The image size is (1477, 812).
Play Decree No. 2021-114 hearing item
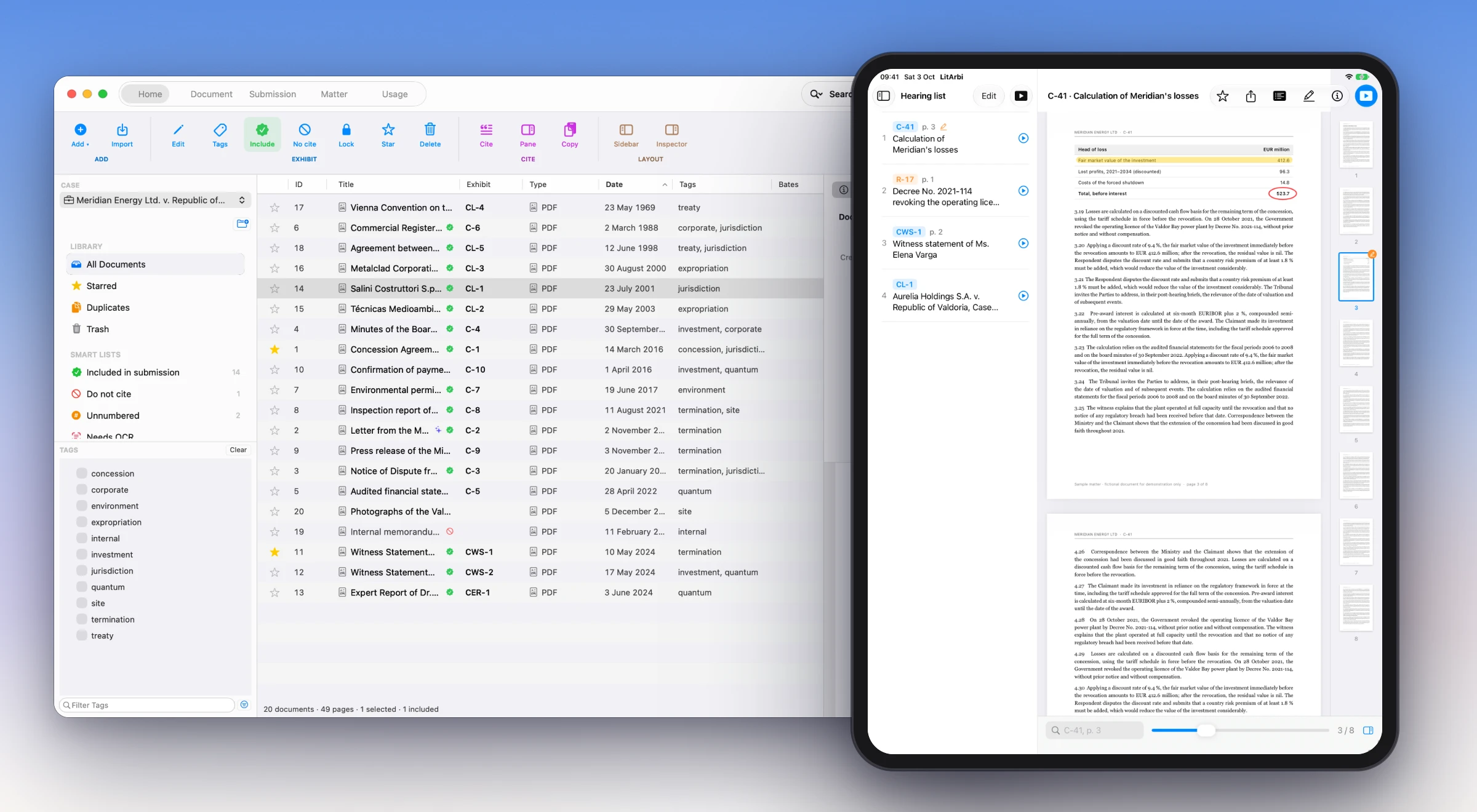click(x=1023, y=191)
